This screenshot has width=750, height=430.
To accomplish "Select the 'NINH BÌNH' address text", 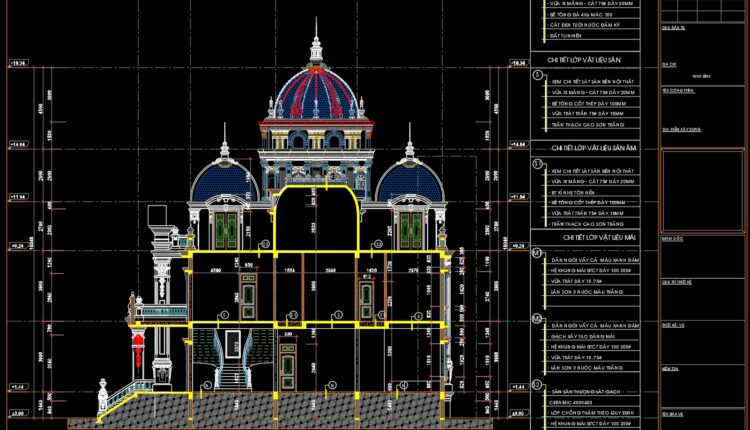I will pyautogui.click(x=701, y=77).
